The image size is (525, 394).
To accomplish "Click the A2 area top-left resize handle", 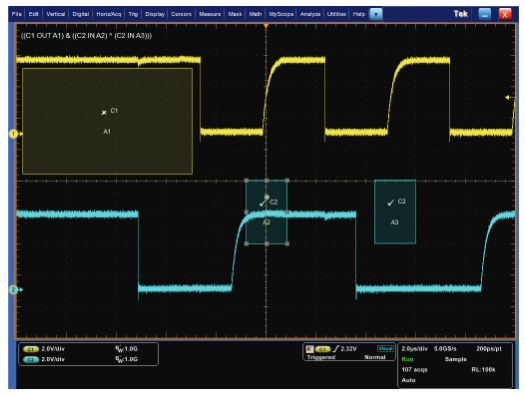I will click(246, 181).
